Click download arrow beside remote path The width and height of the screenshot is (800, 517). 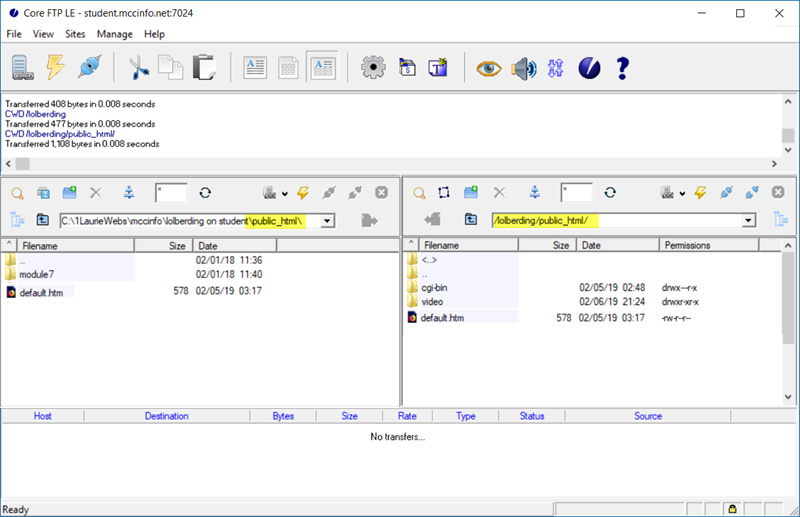[x=433, y=219]
